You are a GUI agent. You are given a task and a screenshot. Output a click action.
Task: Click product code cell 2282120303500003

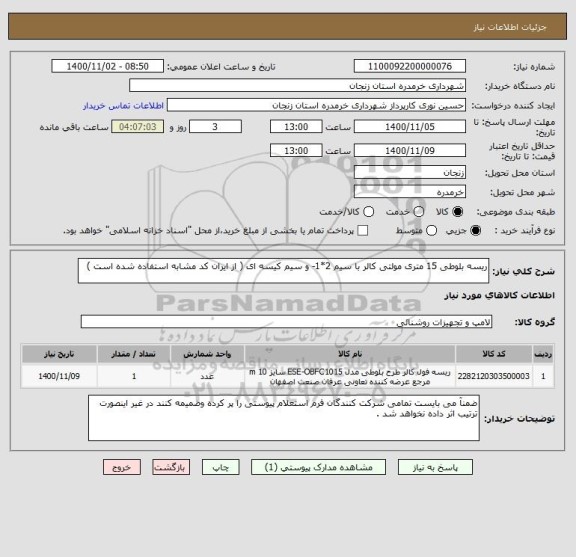click(494, 376)
